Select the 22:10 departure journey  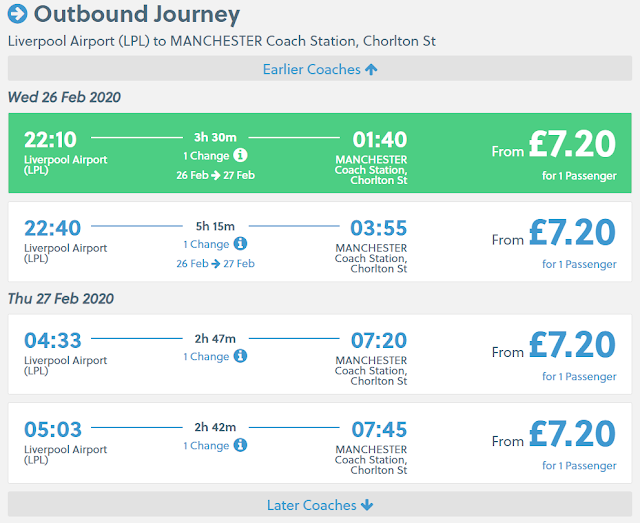coord(320,152)
